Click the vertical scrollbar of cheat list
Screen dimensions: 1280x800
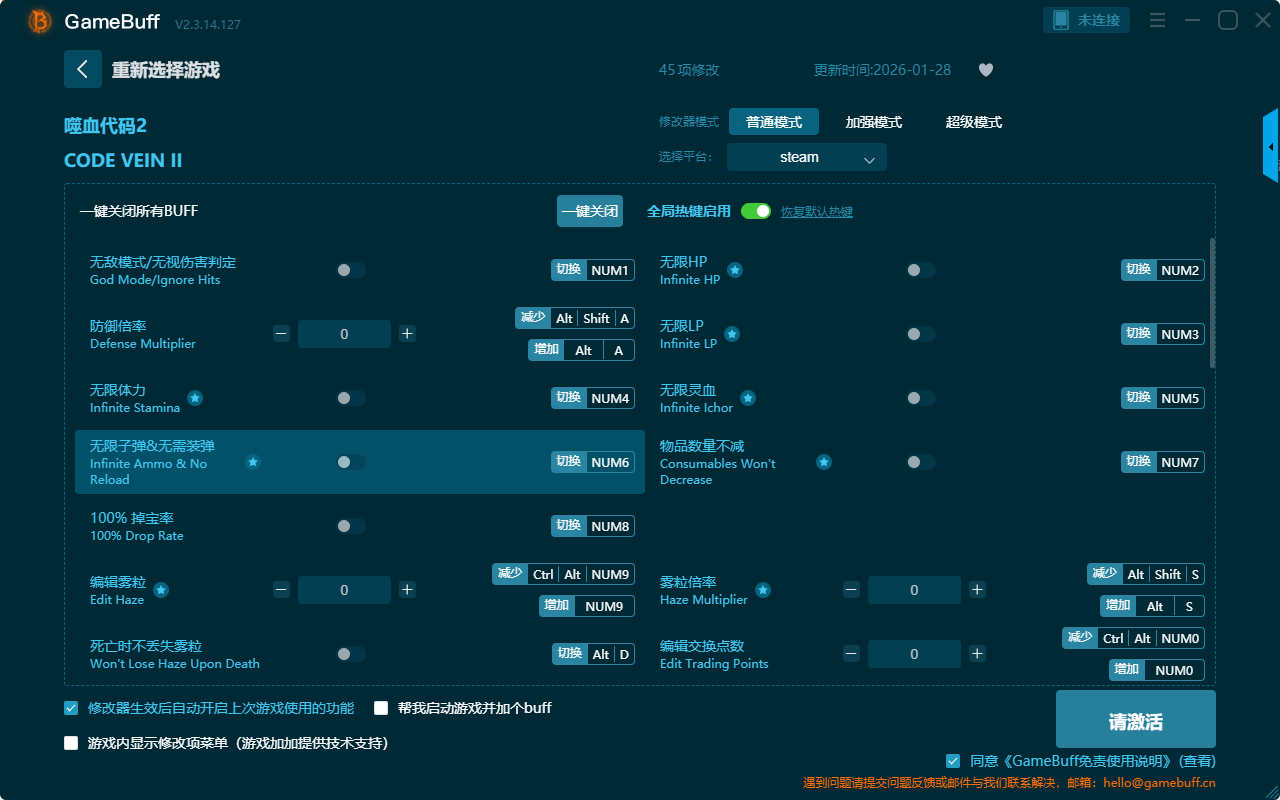pyautogui.click(x=1213, y=302)
